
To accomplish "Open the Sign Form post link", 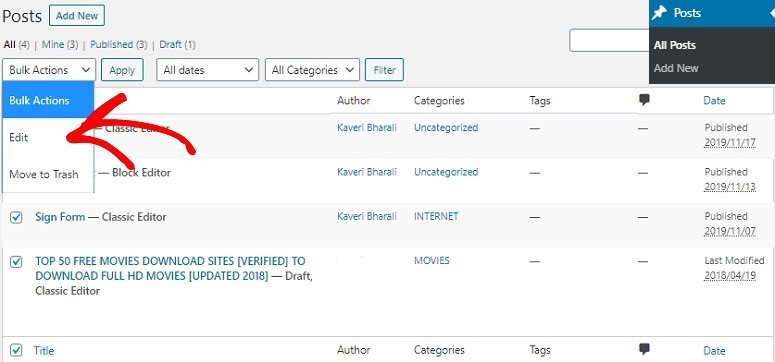I will click(60, 217).
